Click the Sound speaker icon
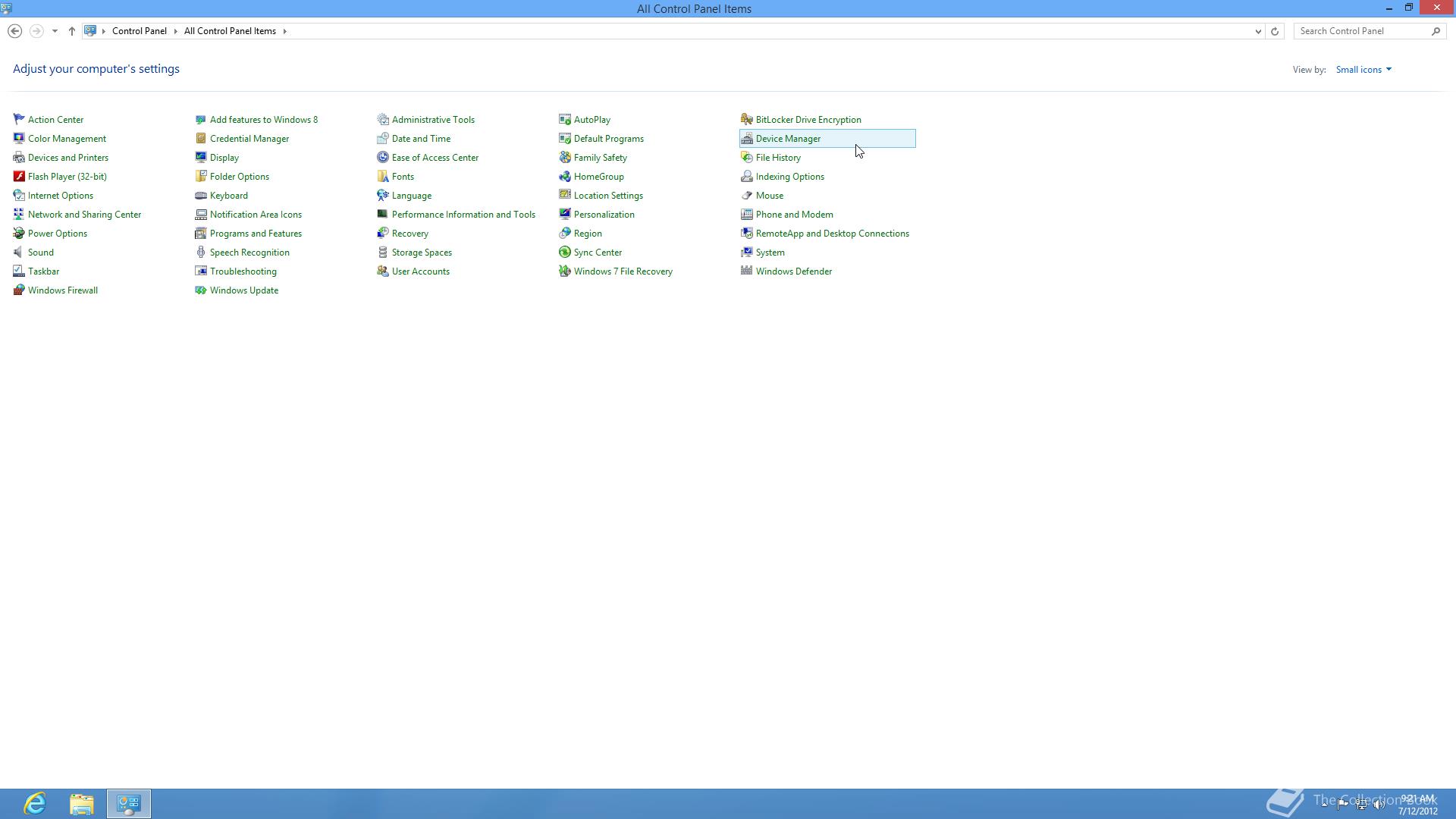 (x=19, y=253)
